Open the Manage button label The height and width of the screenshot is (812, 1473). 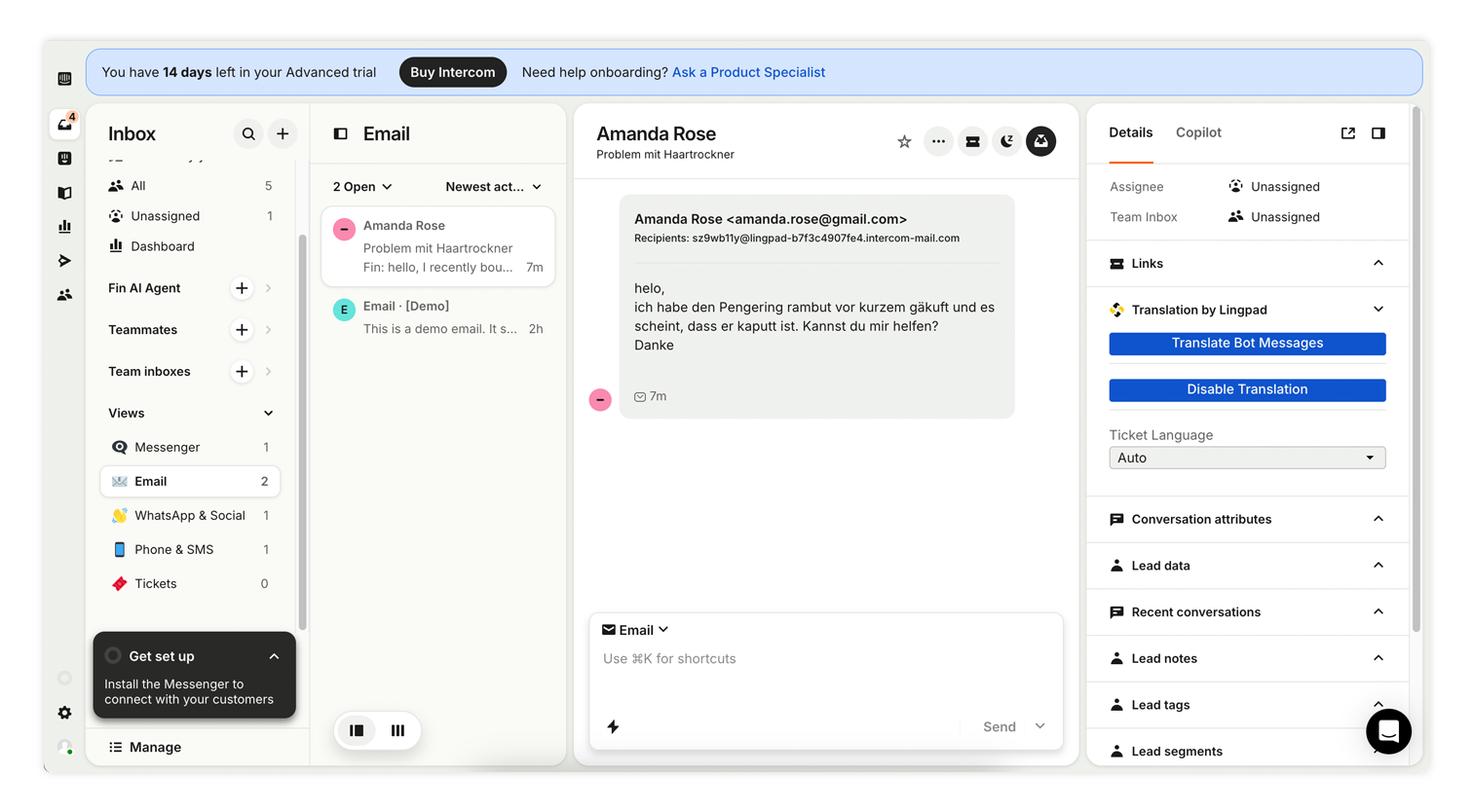pyautogui.click(x=155, y=748)
